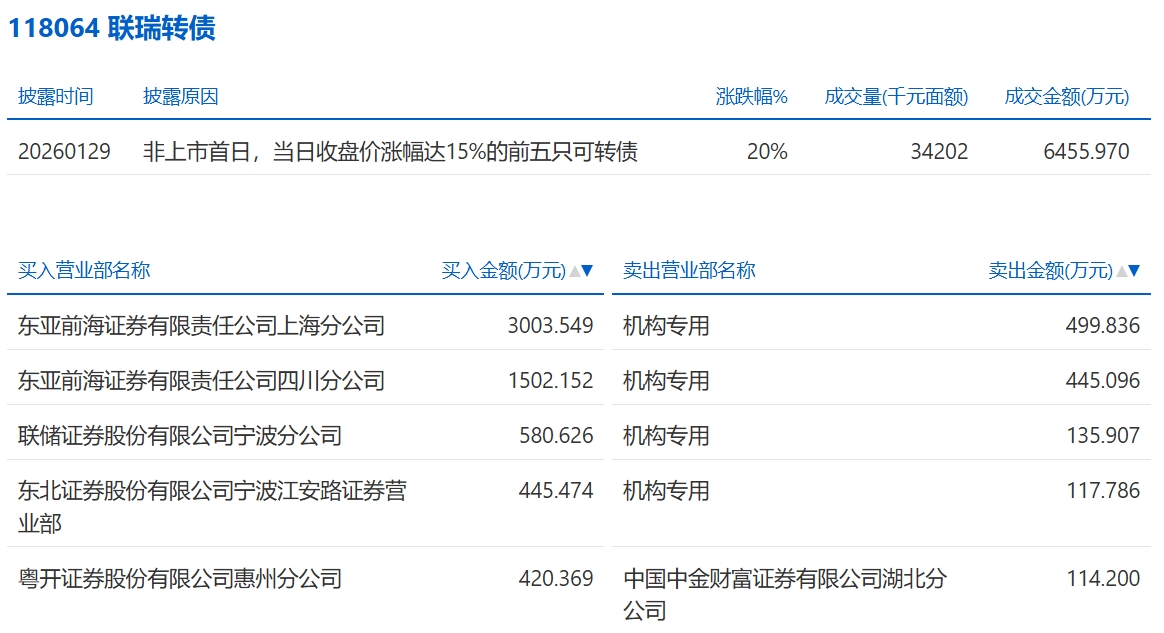Click 联储证券股份有限公司宁波分公司 entry

tap(180, 436)
